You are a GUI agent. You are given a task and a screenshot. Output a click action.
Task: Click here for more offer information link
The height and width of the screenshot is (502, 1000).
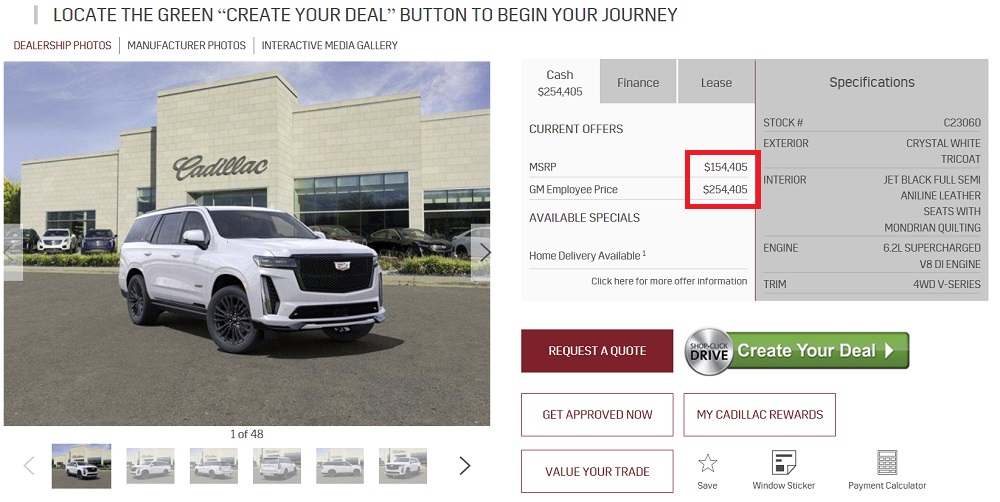tap(669, 281)
